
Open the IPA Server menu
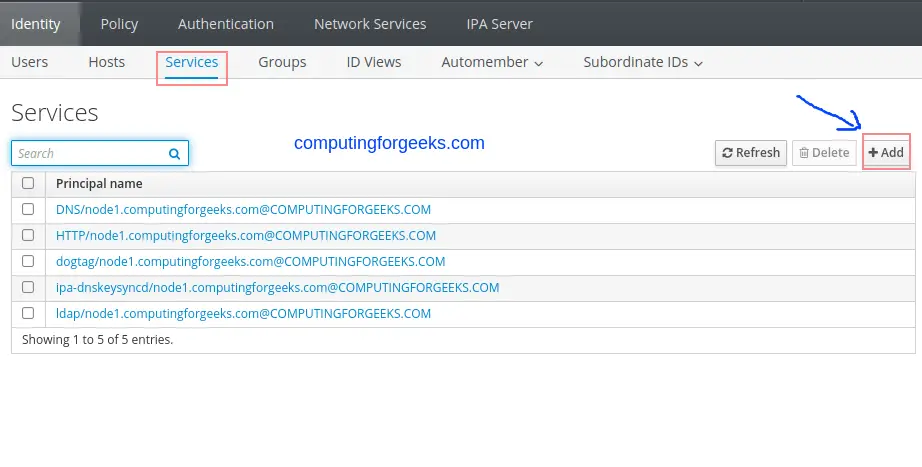(x=499, y=24)
